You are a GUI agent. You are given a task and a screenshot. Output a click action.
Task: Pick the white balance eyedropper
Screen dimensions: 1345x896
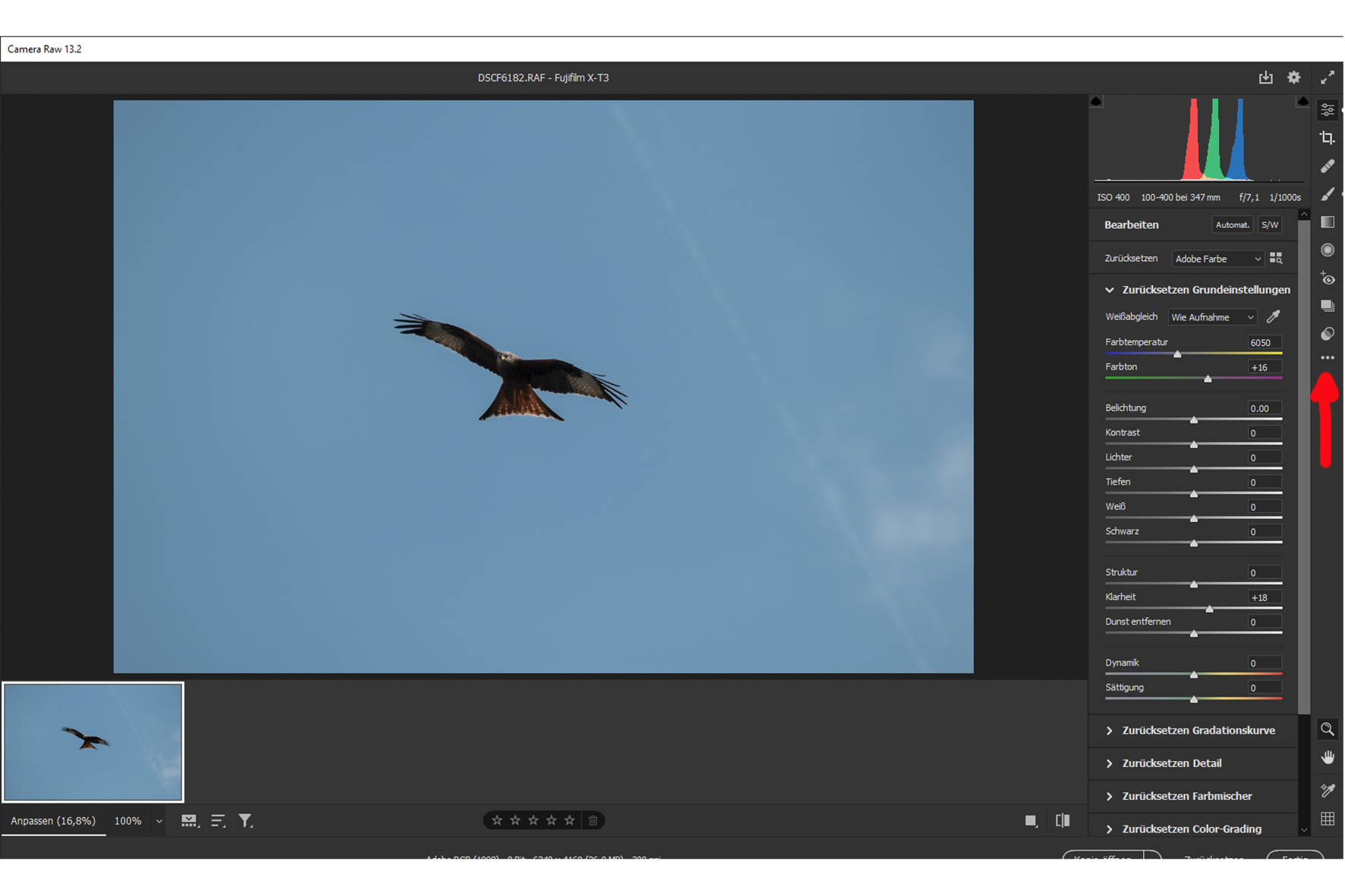click(1273, 316)
